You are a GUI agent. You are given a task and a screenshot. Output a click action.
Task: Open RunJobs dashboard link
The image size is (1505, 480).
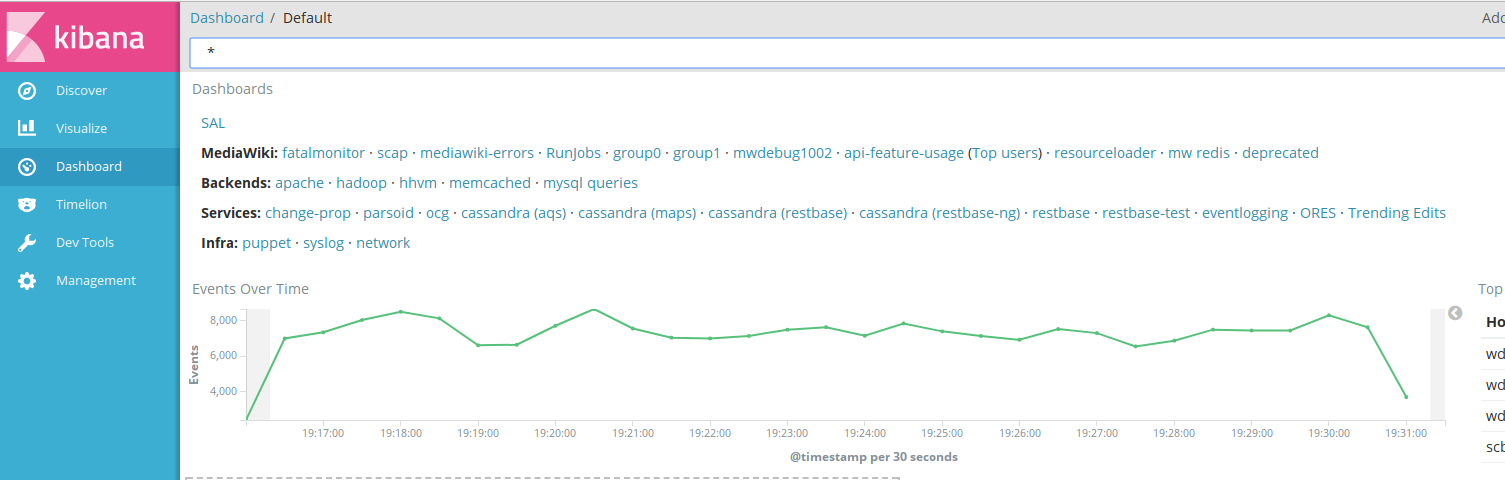pyautogui.click(x=573, y=153)
